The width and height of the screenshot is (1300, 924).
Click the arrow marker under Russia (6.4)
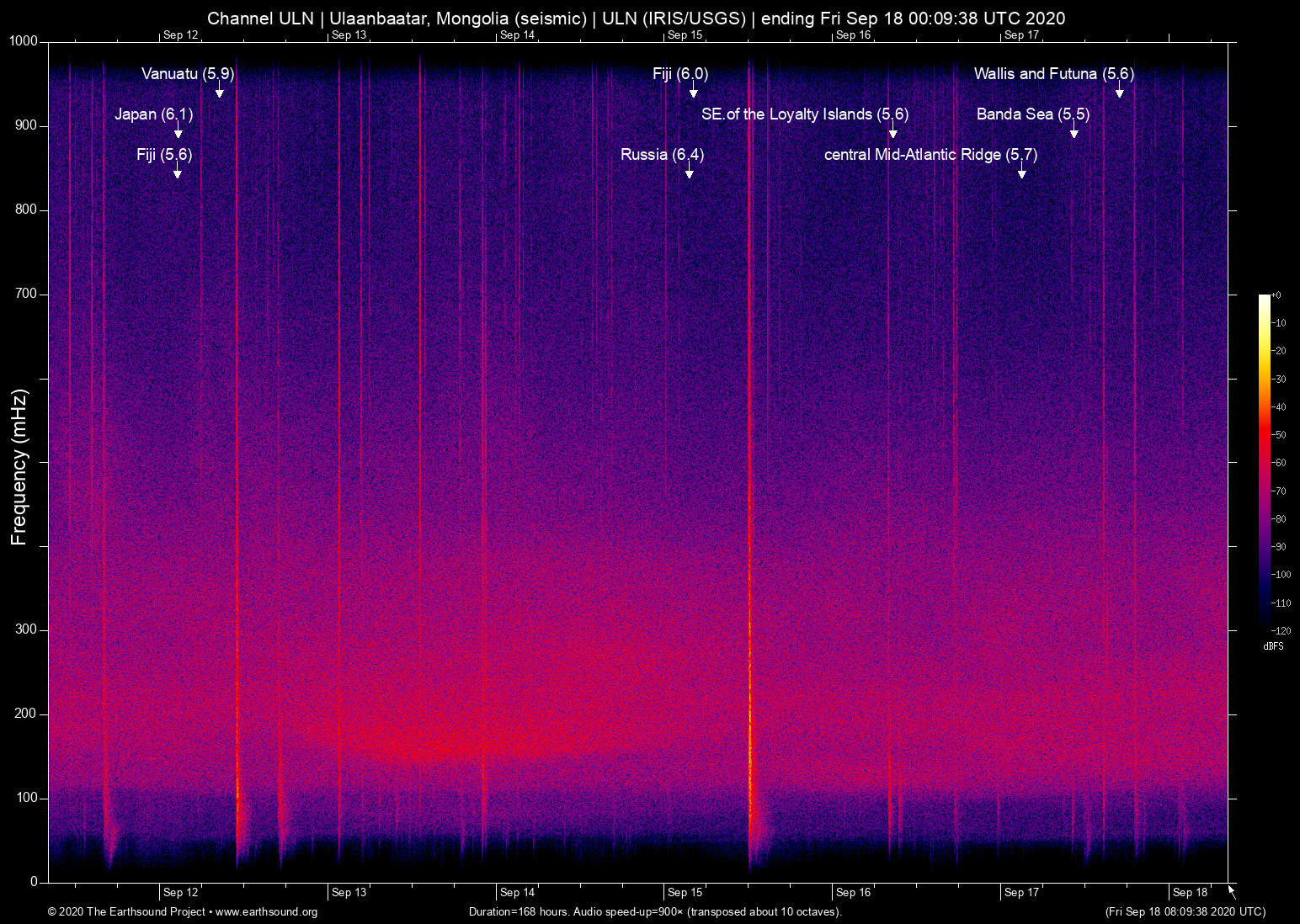coord(690,171)
